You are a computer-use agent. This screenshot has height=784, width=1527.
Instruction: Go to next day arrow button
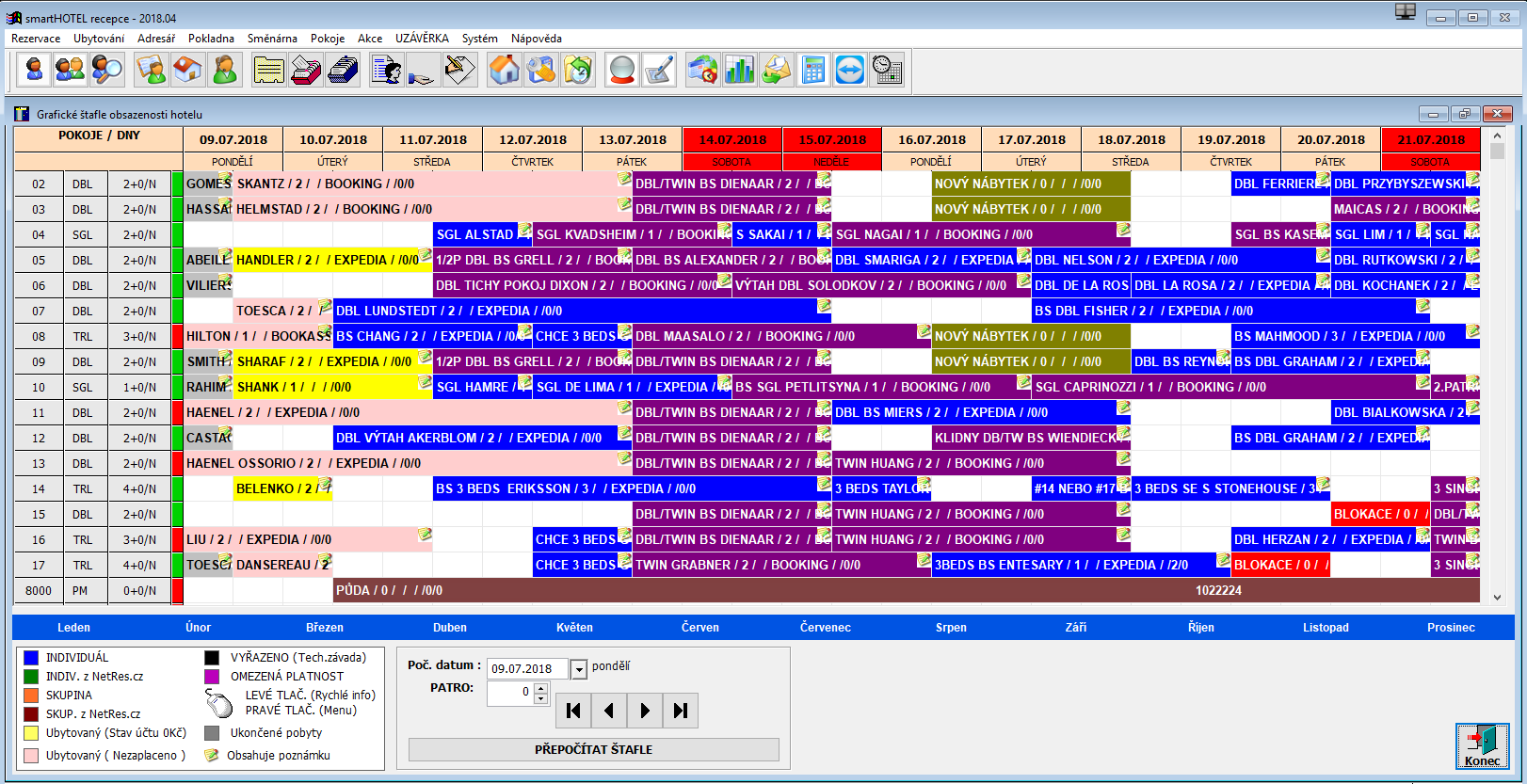click(x=645, y=711)
